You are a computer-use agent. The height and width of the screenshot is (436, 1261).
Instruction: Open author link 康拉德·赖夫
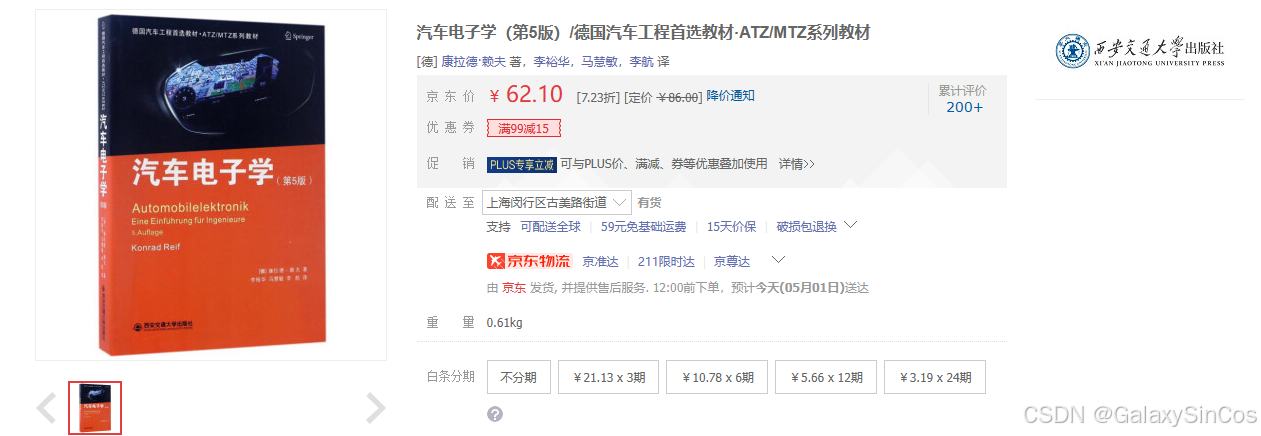[x=474, y=61]
